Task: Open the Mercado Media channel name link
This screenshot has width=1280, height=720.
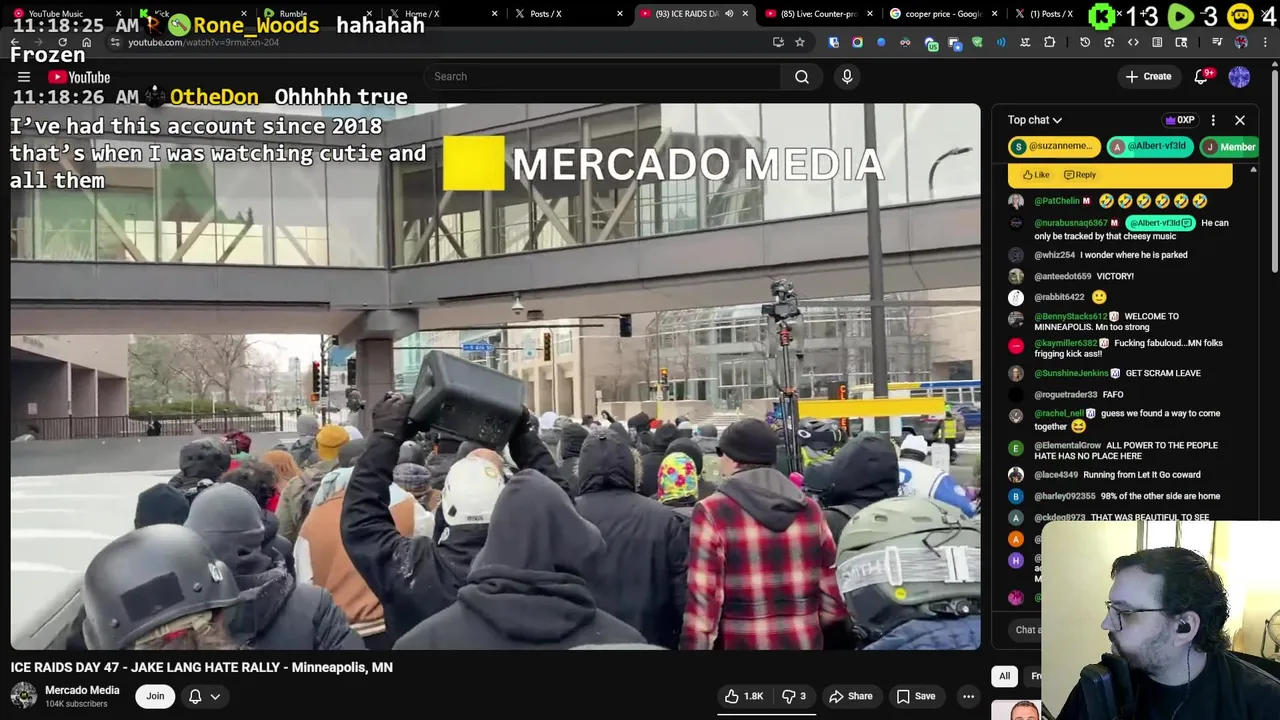Action: pos(82,690)
